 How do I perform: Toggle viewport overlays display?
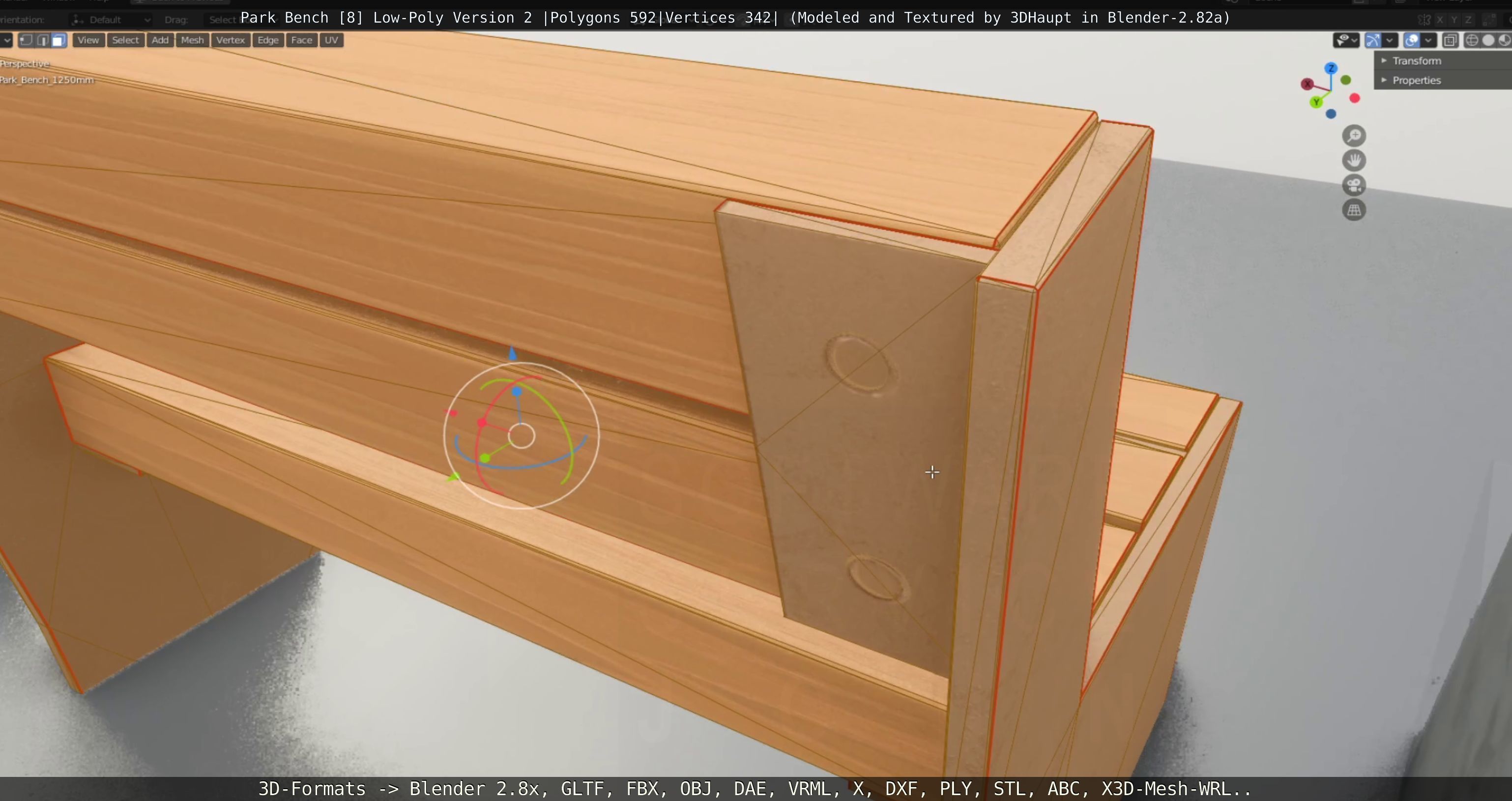[1412, 40]
